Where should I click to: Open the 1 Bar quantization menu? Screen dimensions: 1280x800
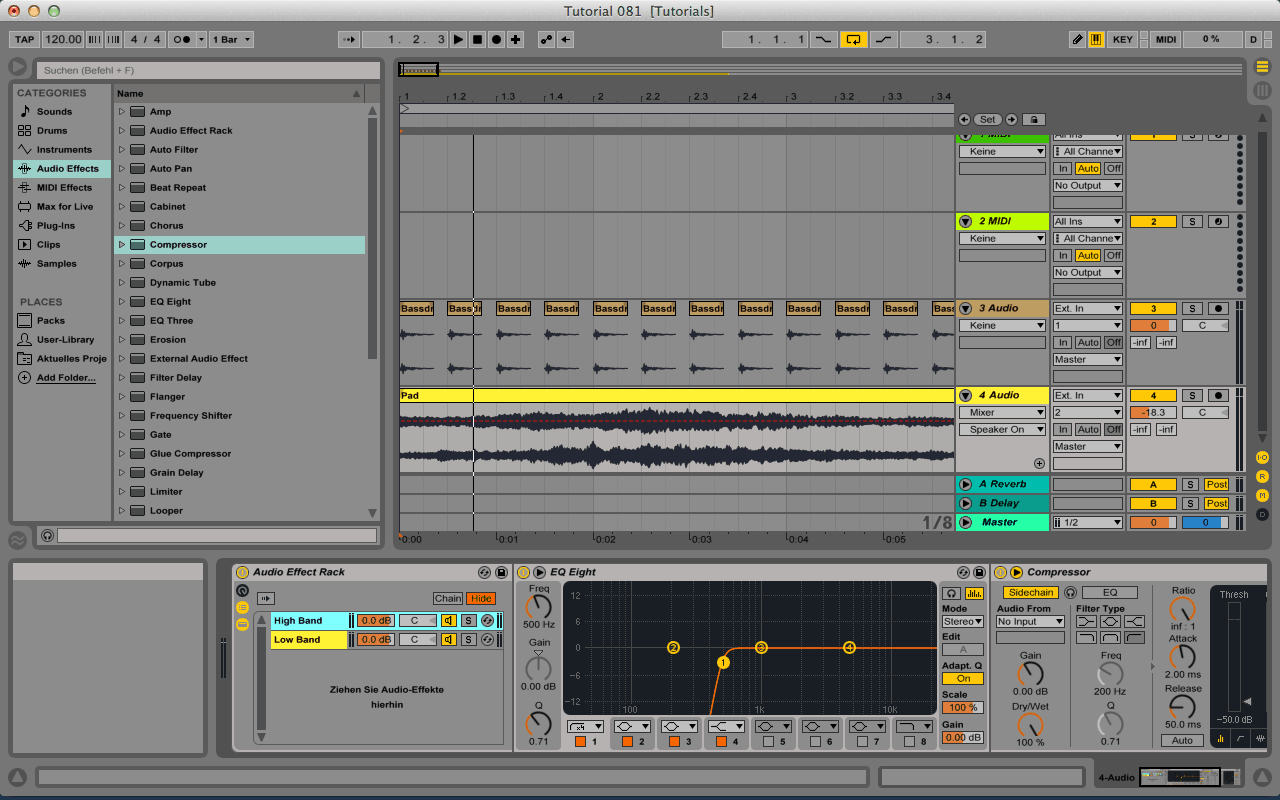(231, 40)
